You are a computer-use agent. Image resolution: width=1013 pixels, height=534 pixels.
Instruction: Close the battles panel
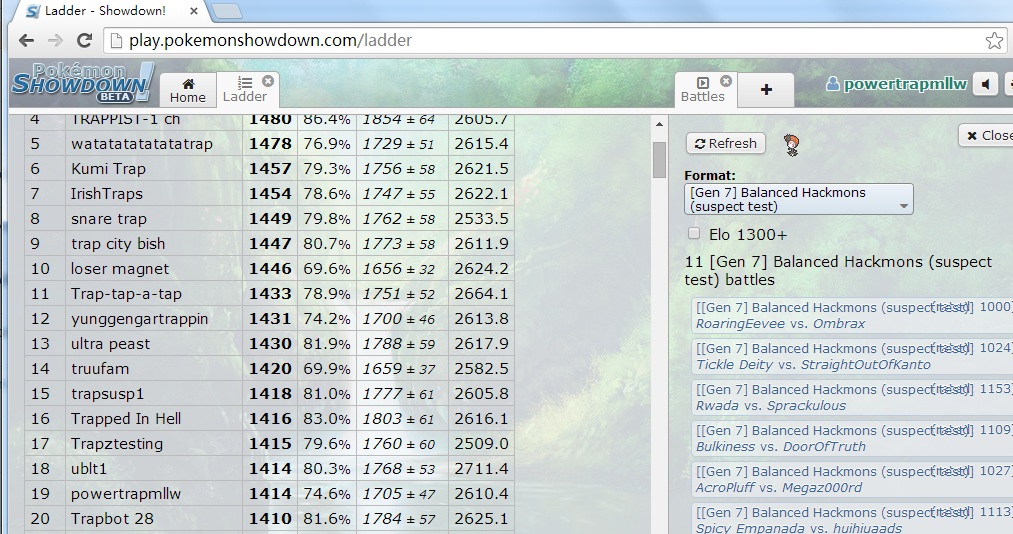pos(986,136)
